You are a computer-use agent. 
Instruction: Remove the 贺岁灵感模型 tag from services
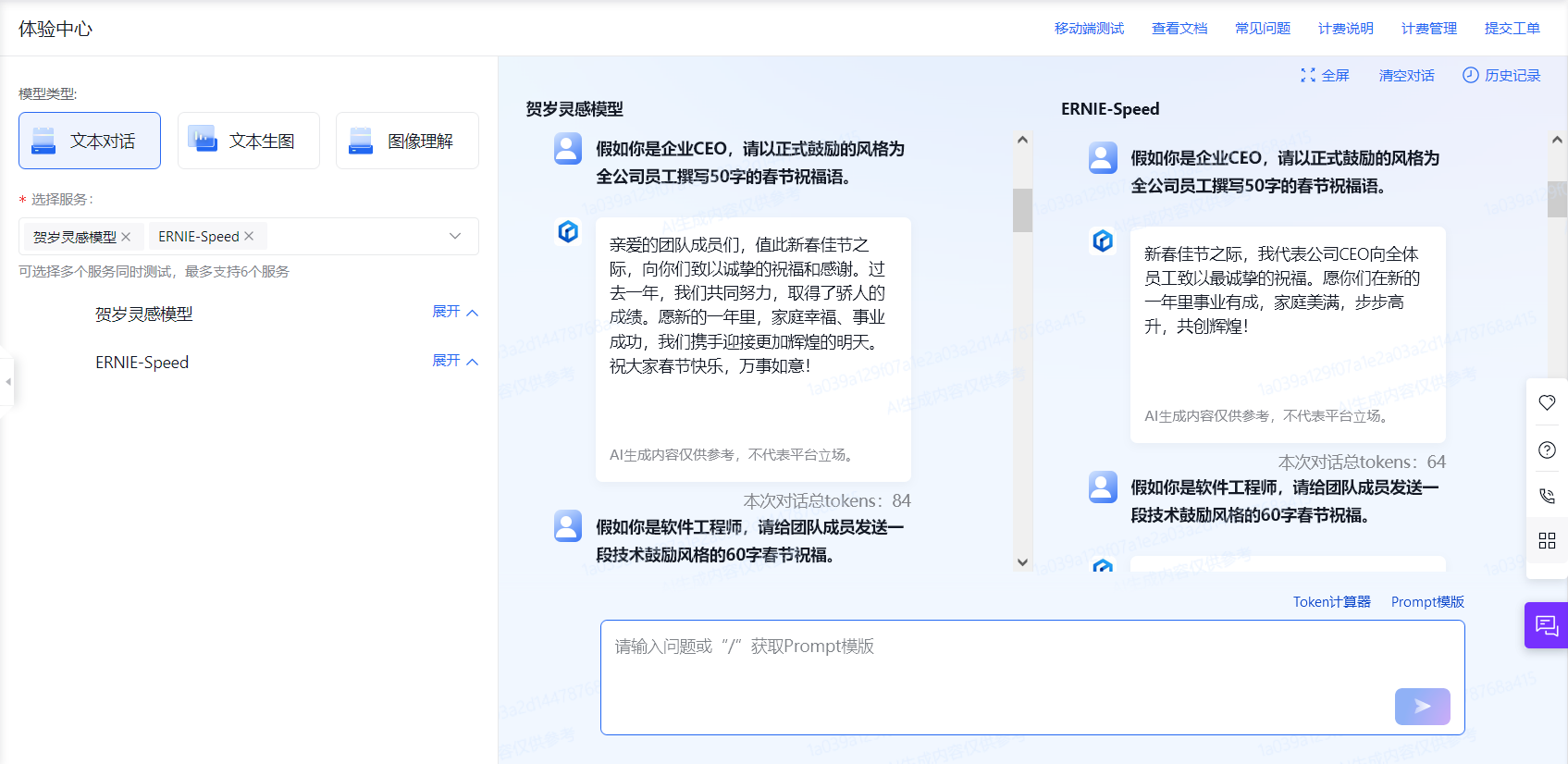coord(126,237)
